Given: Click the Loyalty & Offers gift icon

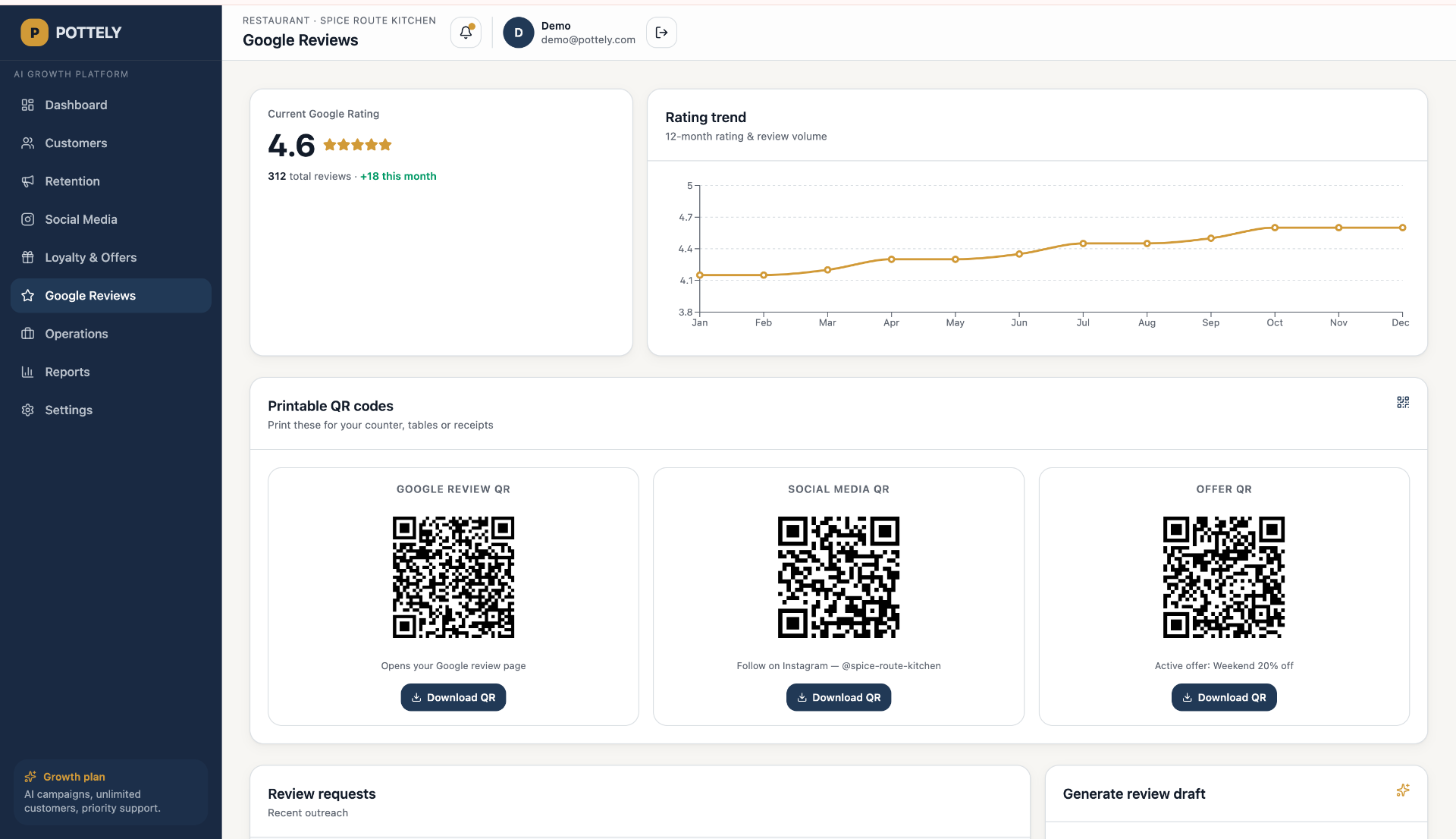Looking at the screenshot, I should (x=28, y=257).
